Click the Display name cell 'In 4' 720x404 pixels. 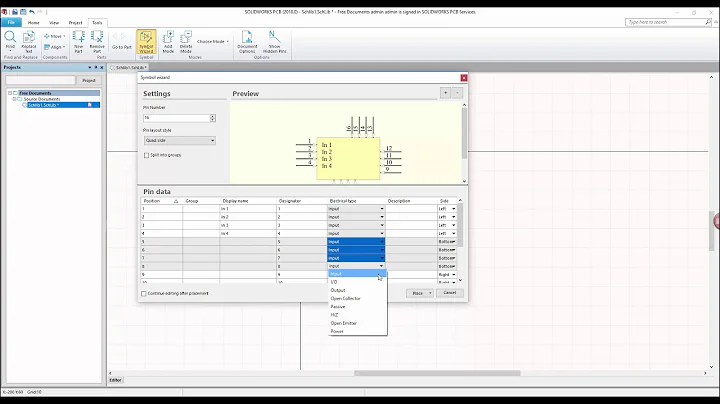click(x=248, y=234)
